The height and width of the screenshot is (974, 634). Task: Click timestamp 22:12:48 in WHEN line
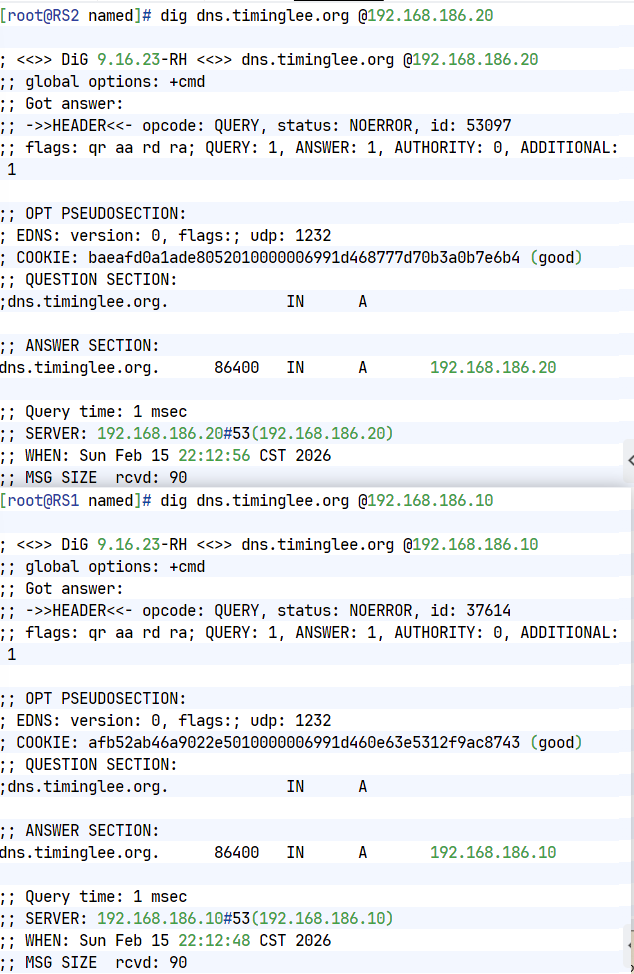pos(214,941)
